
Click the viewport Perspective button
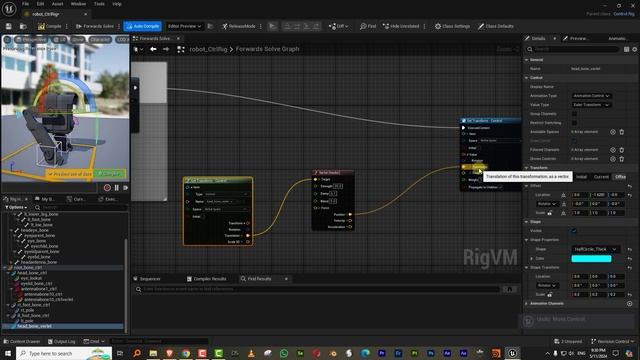31,40
